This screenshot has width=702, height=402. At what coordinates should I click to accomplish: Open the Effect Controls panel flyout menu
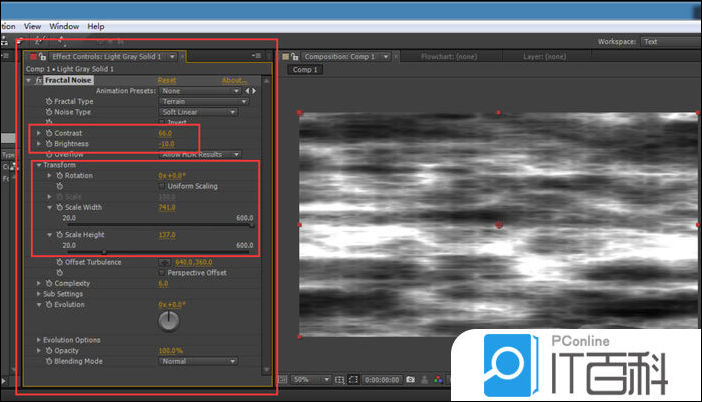pyautogui.click(x=257, y=56)
